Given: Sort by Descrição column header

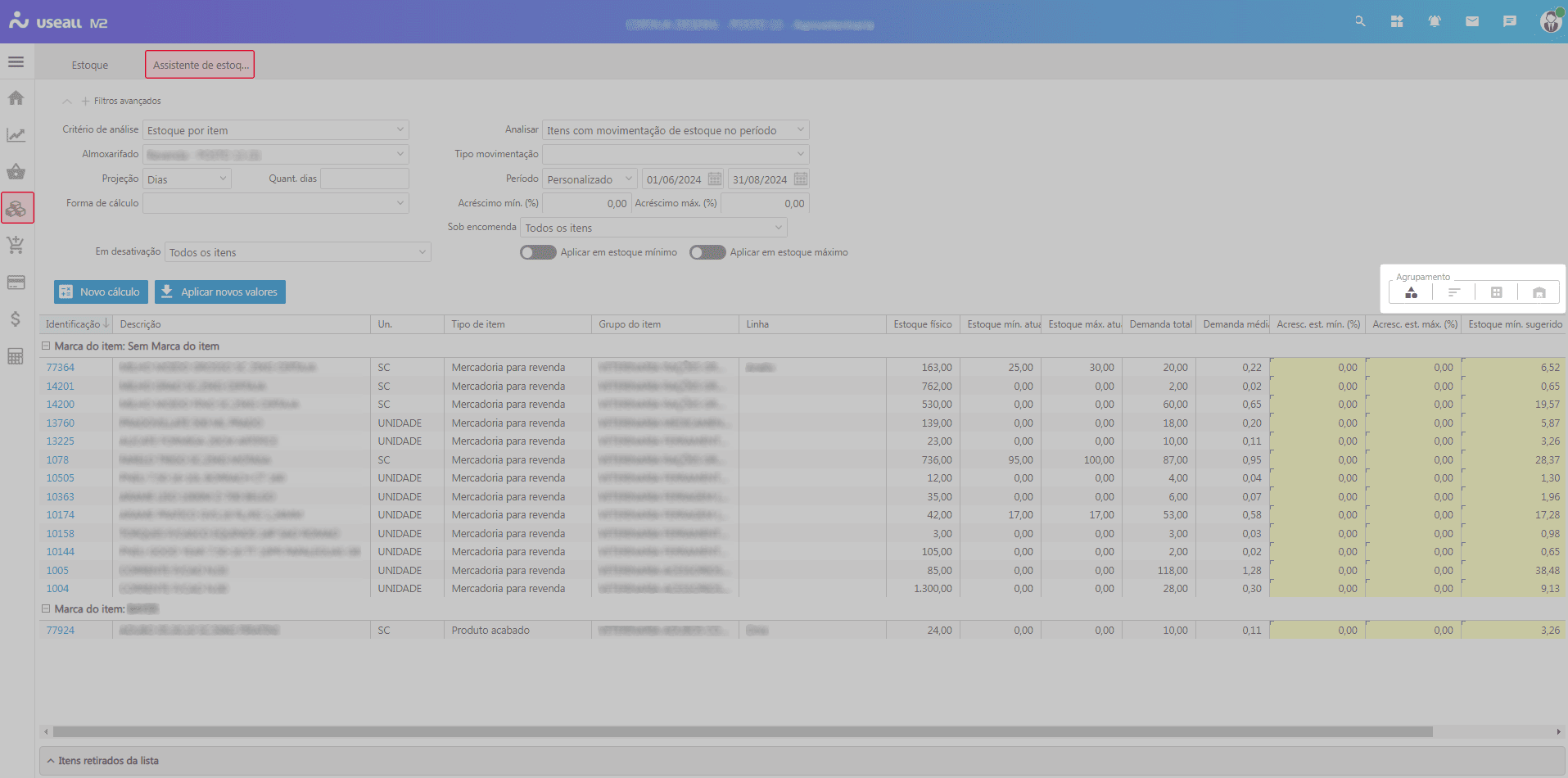Looking at the screenshot, I should point(242,324).
